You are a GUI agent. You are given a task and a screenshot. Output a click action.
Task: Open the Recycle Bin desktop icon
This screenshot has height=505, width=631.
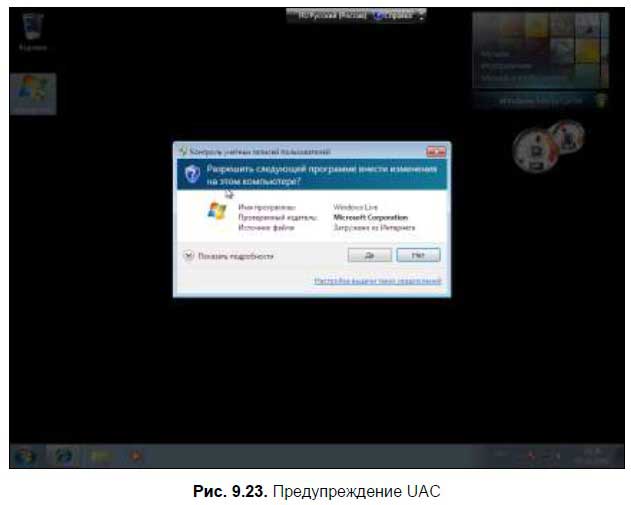33,32
